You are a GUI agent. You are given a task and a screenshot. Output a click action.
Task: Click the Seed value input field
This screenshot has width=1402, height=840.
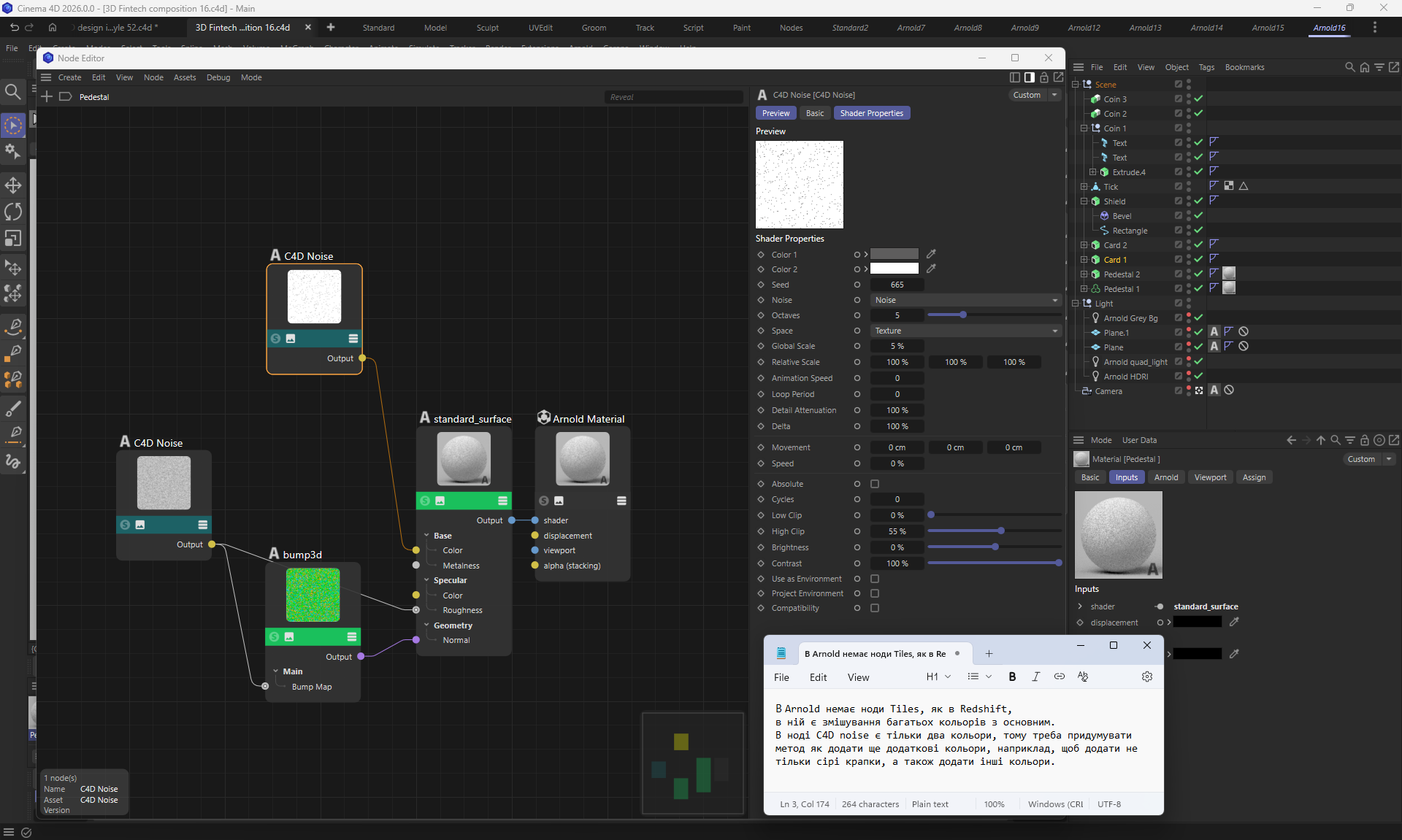[897, 285]
